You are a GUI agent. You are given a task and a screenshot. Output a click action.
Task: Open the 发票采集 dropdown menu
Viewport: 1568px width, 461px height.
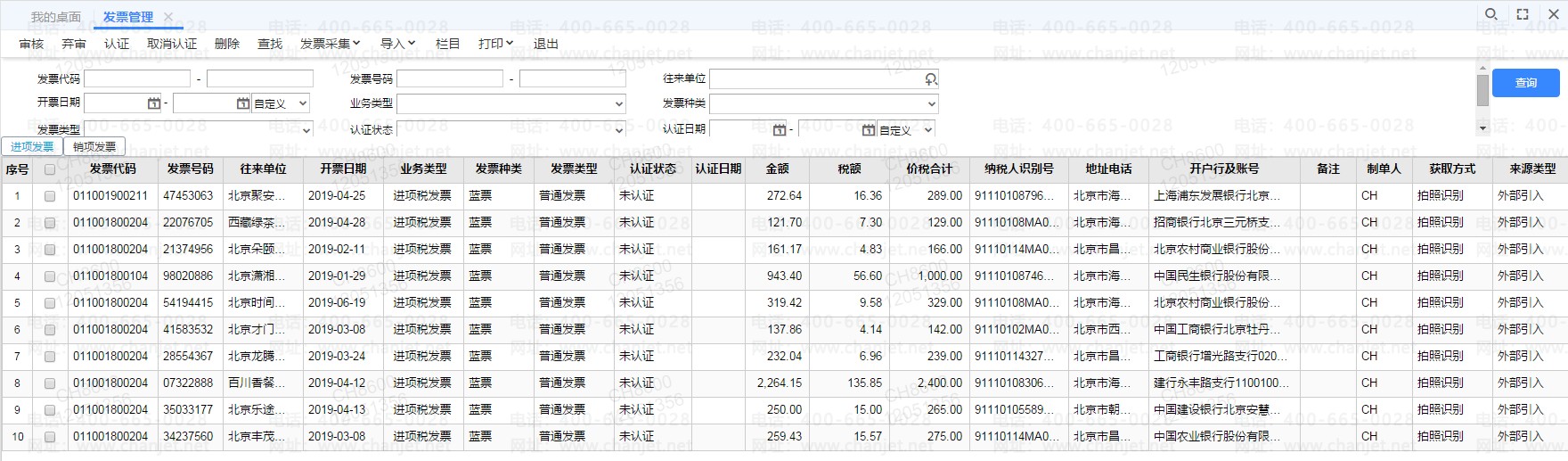tap(330, 44)
